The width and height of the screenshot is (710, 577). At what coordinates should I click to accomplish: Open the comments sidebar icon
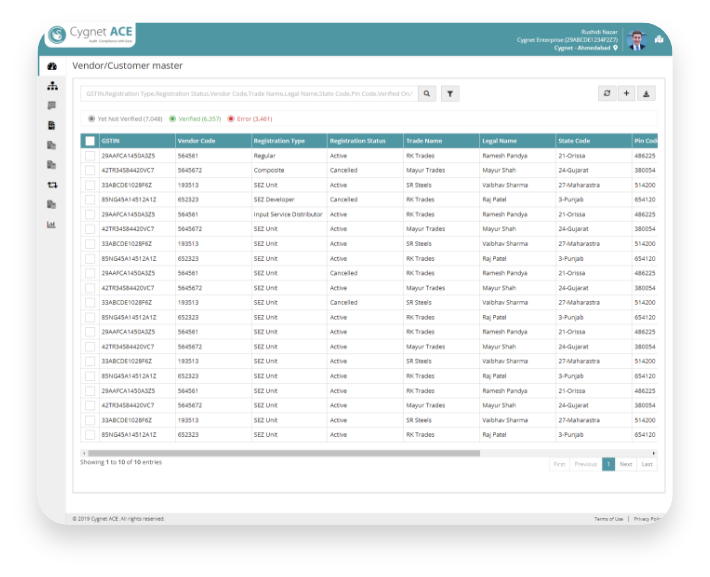(52, 106)
